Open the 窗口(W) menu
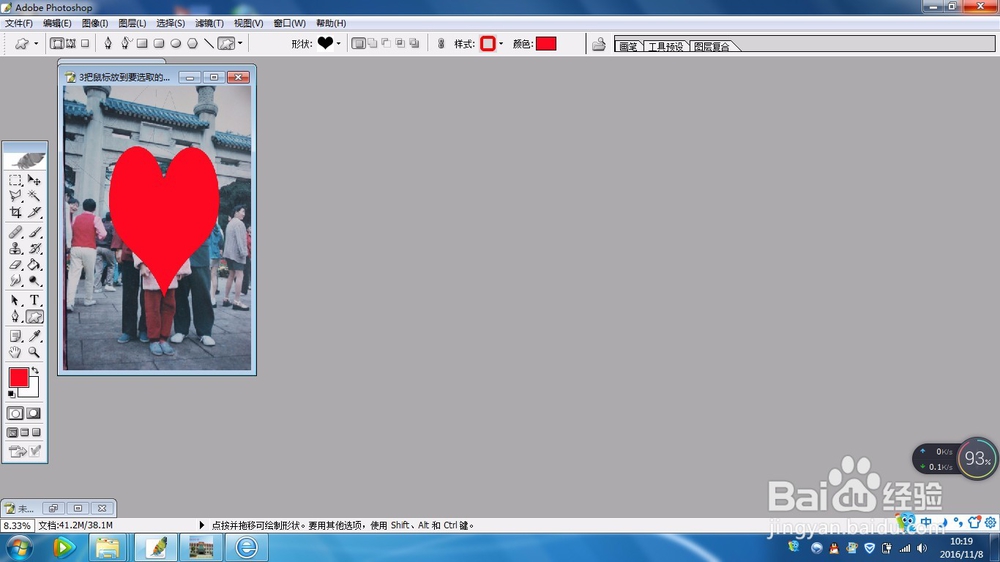 (290, 23)
